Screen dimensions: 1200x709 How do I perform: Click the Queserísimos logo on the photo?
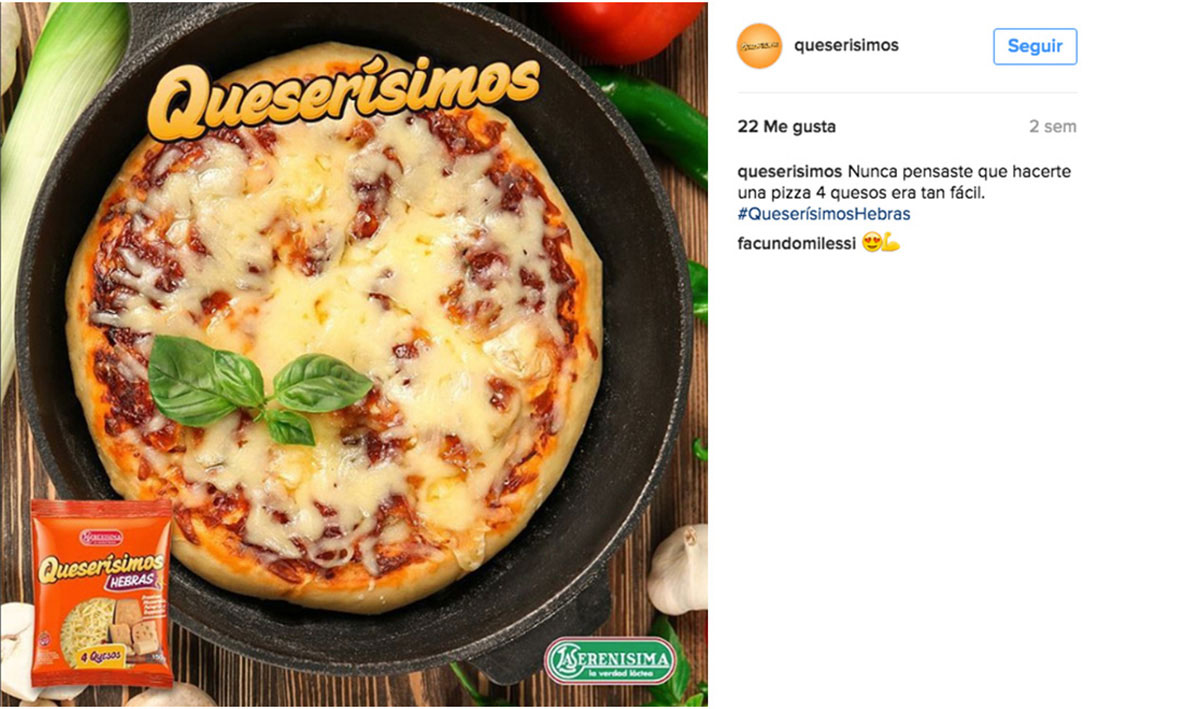click(x=343, y=95)
